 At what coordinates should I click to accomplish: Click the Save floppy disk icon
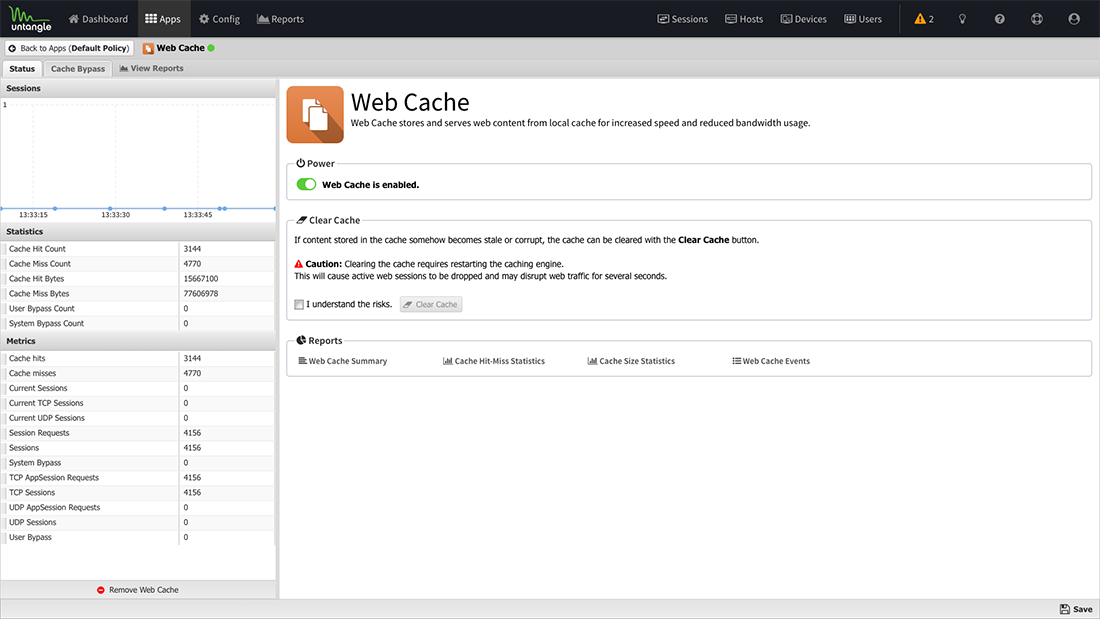click(x=1065, y=609)
